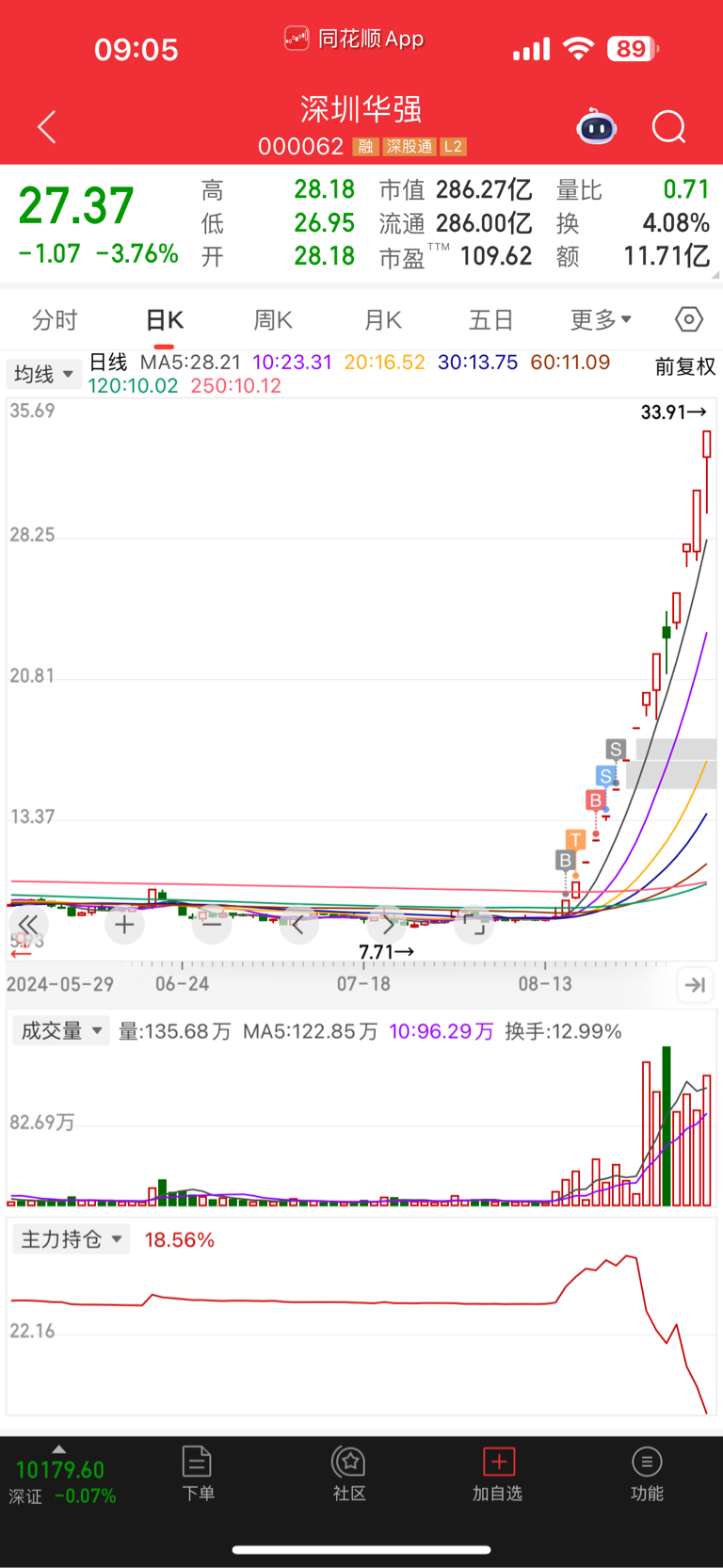
Task: Tap current price 27.37
Action: click(76, 205)
